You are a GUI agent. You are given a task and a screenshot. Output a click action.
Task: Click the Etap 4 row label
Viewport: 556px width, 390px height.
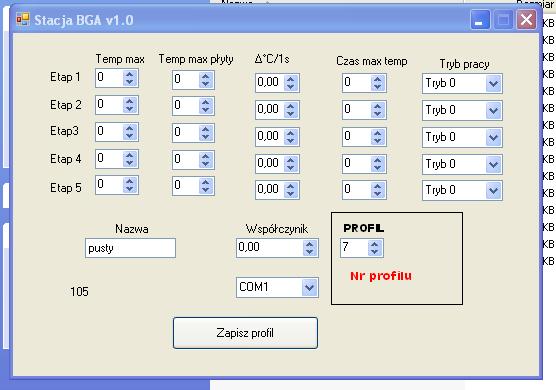click(66, 159)
